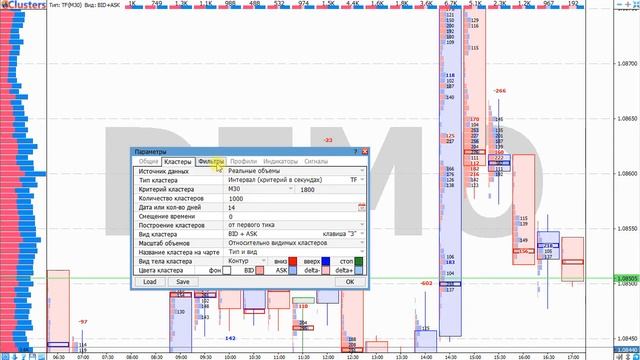Image resolution: width=640 pixels, height=360 pixels.
Task: Click the help question mark in Параметры
Action: pos(355,151)
